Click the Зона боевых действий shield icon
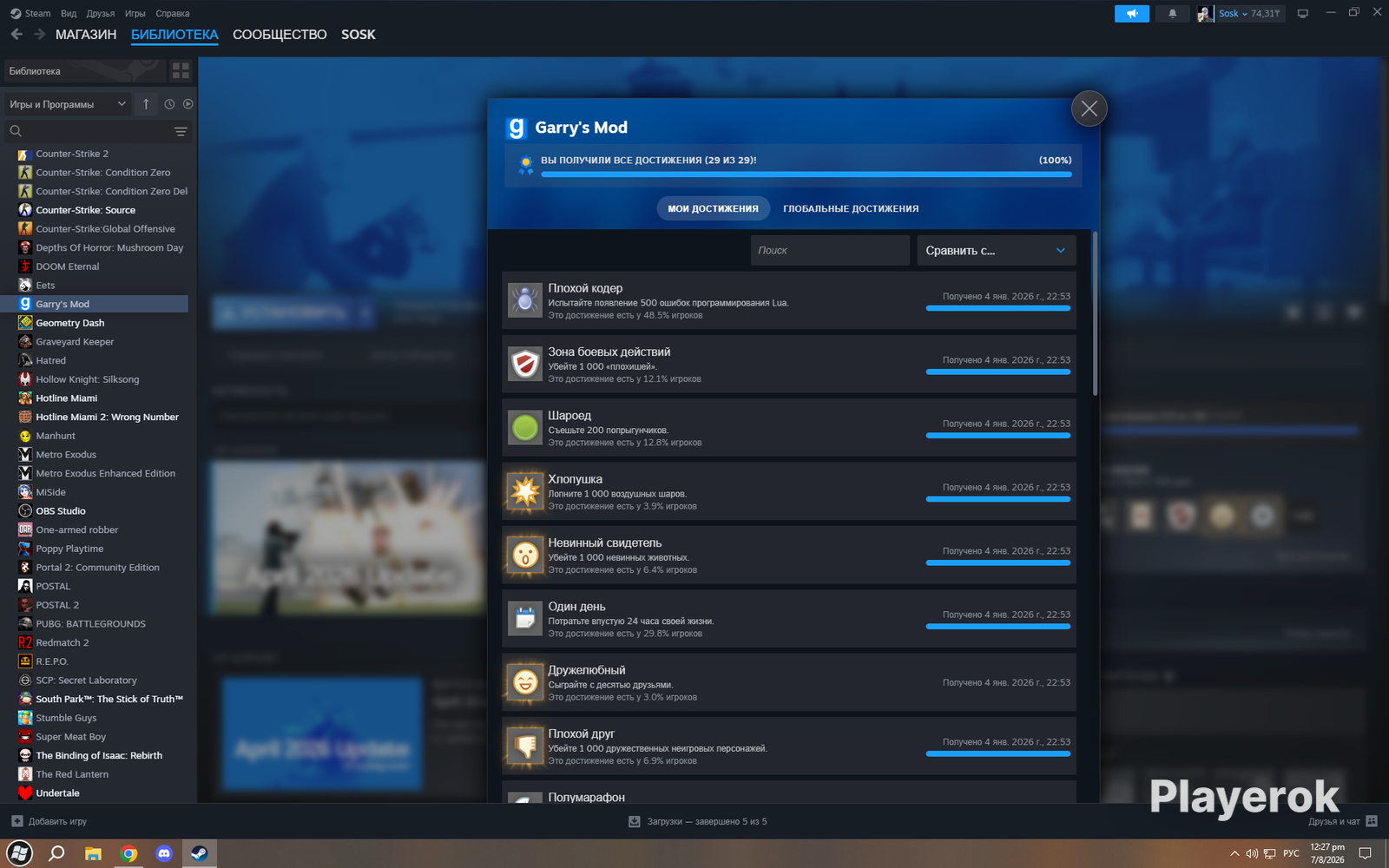Screen dimensions: 1389x868 [525, 364]
